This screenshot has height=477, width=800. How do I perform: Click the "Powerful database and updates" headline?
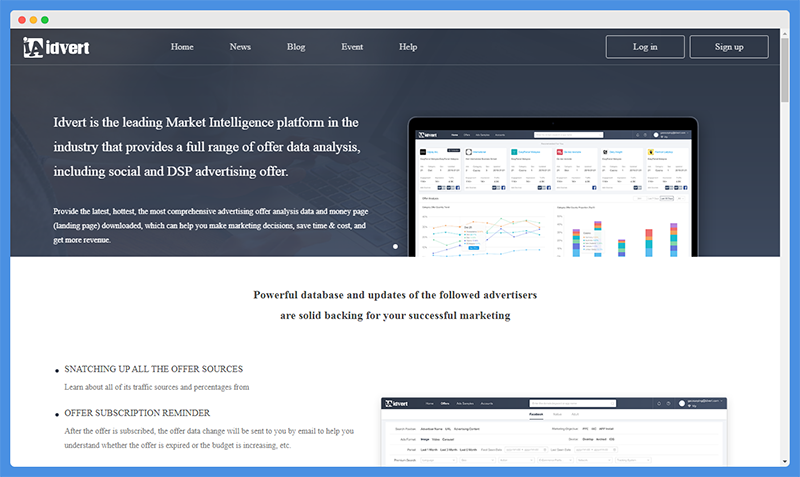pyautogui.click(x=395, y=305)
